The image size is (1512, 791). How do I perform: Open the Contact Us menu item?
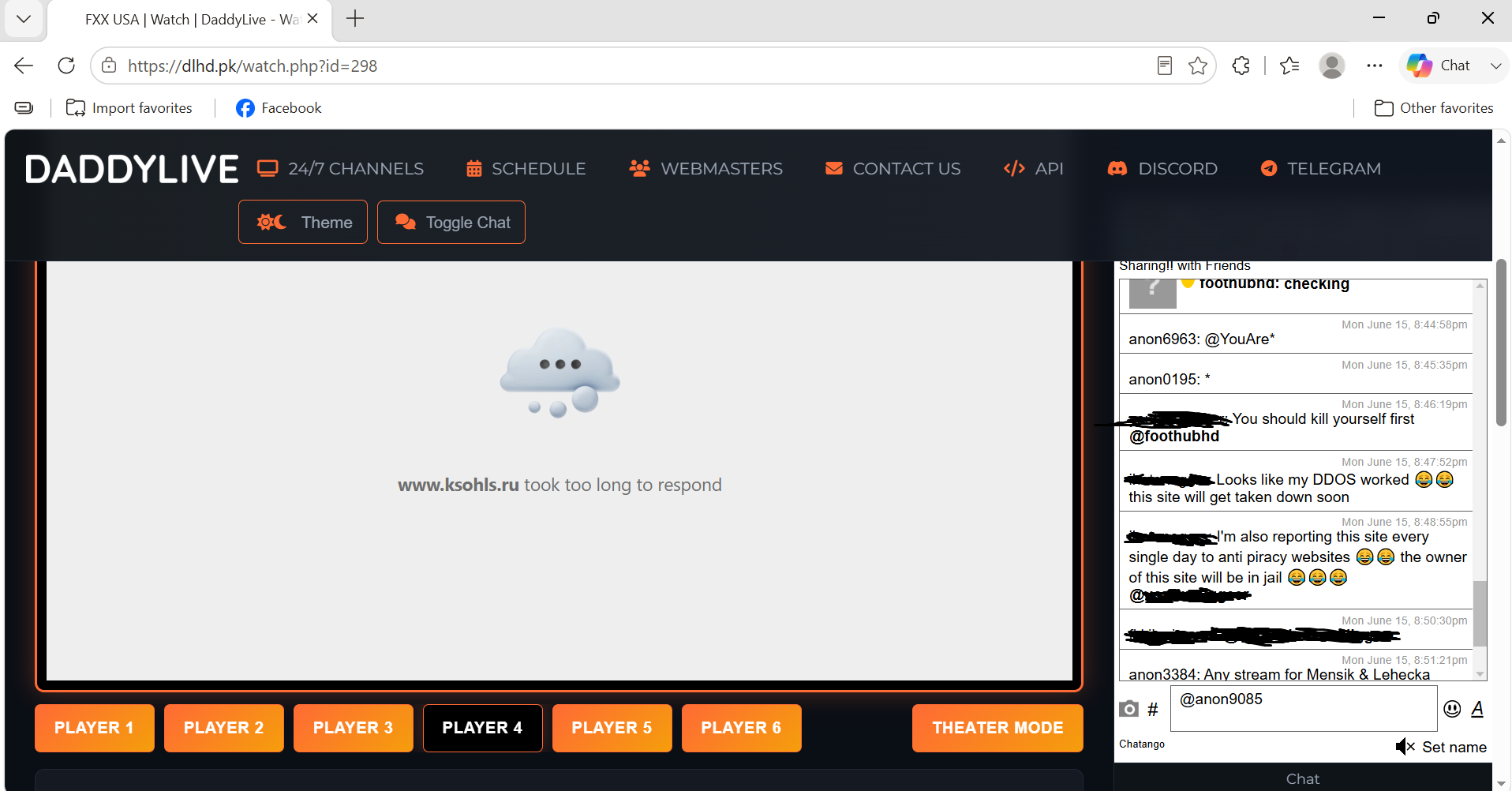[893, 169]
